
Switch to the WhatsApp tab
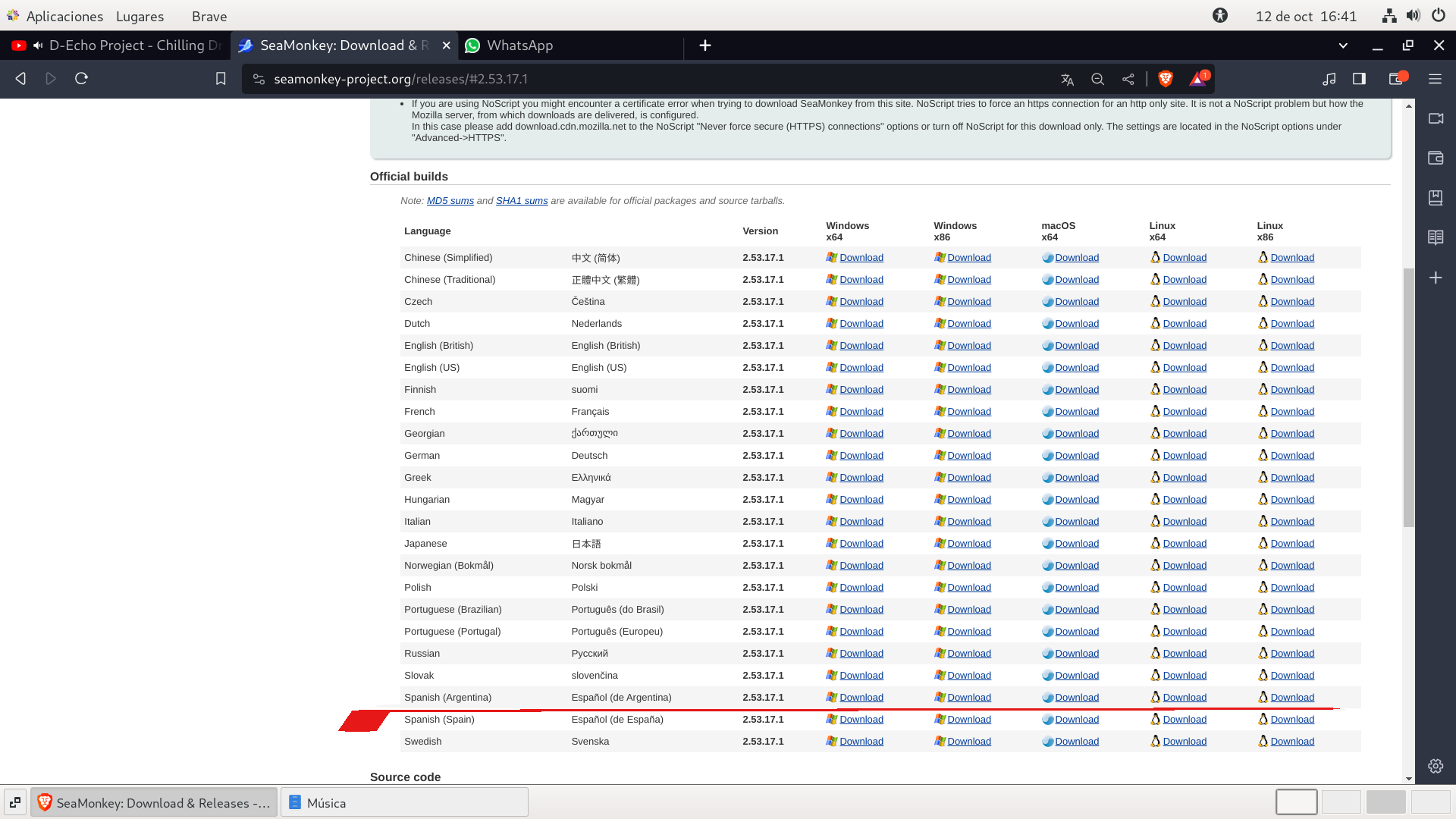coord(520,45)
